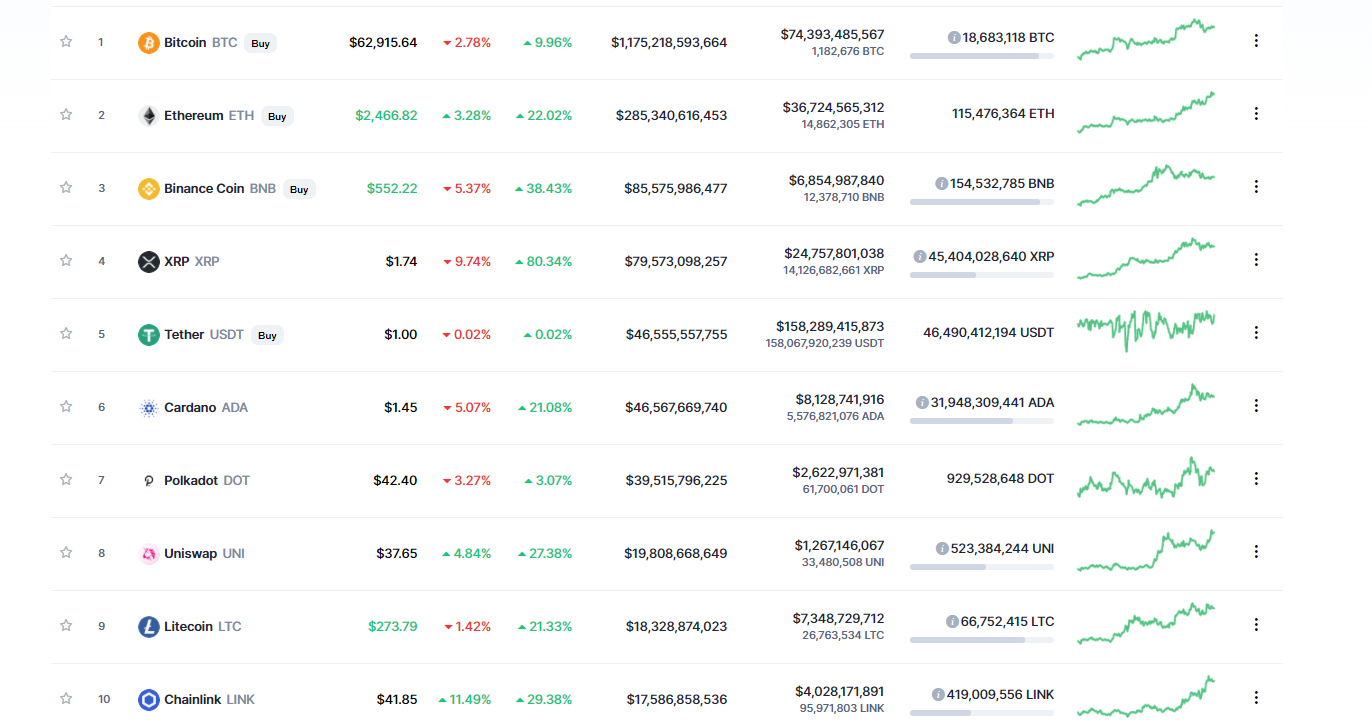Open the Tether row more options

pos(1256,333)
